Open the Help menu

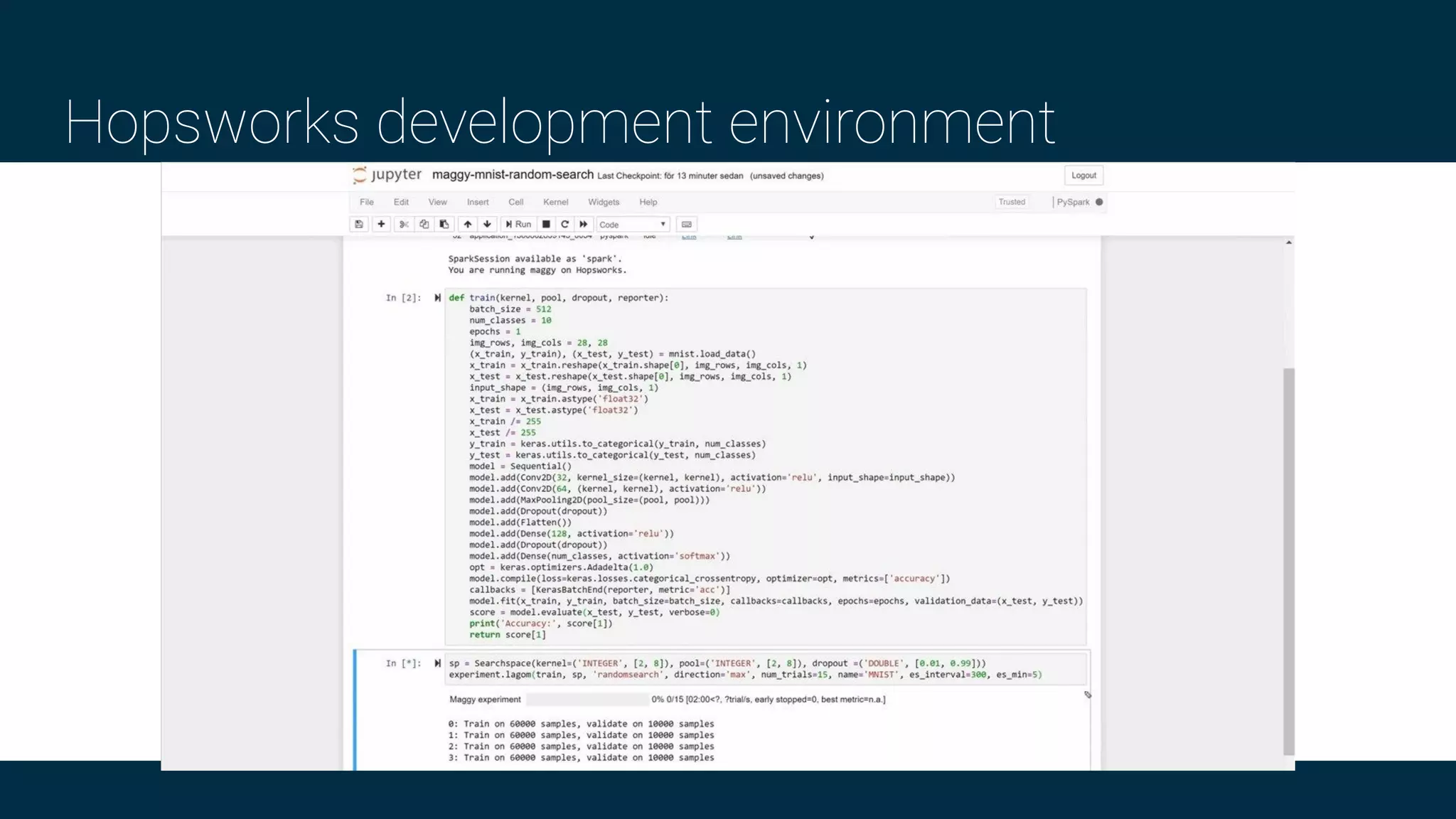(648, 202)
